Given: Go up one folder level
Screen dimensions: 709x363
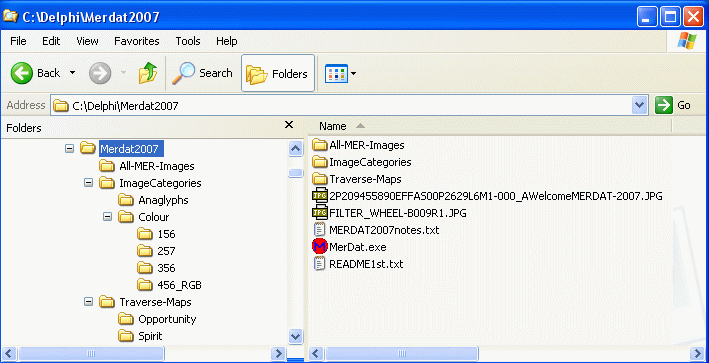Looking at the screenshot, I should tap(147, 73).
